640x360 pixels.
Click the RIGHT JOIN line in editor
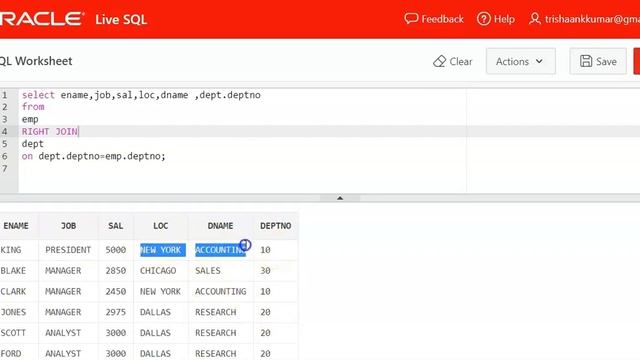click(50, 131)
